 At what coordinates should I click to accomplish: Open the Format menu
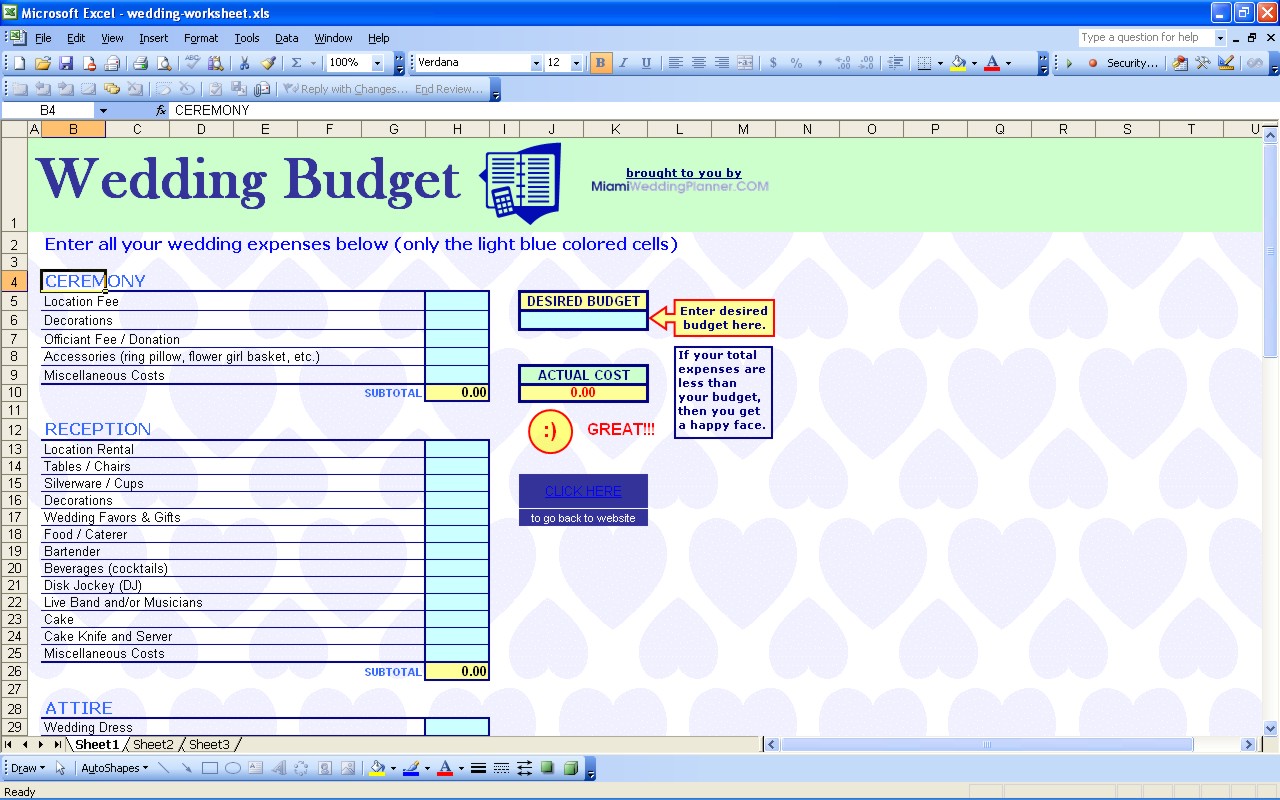pyautogui.click(x=201, y=38)
